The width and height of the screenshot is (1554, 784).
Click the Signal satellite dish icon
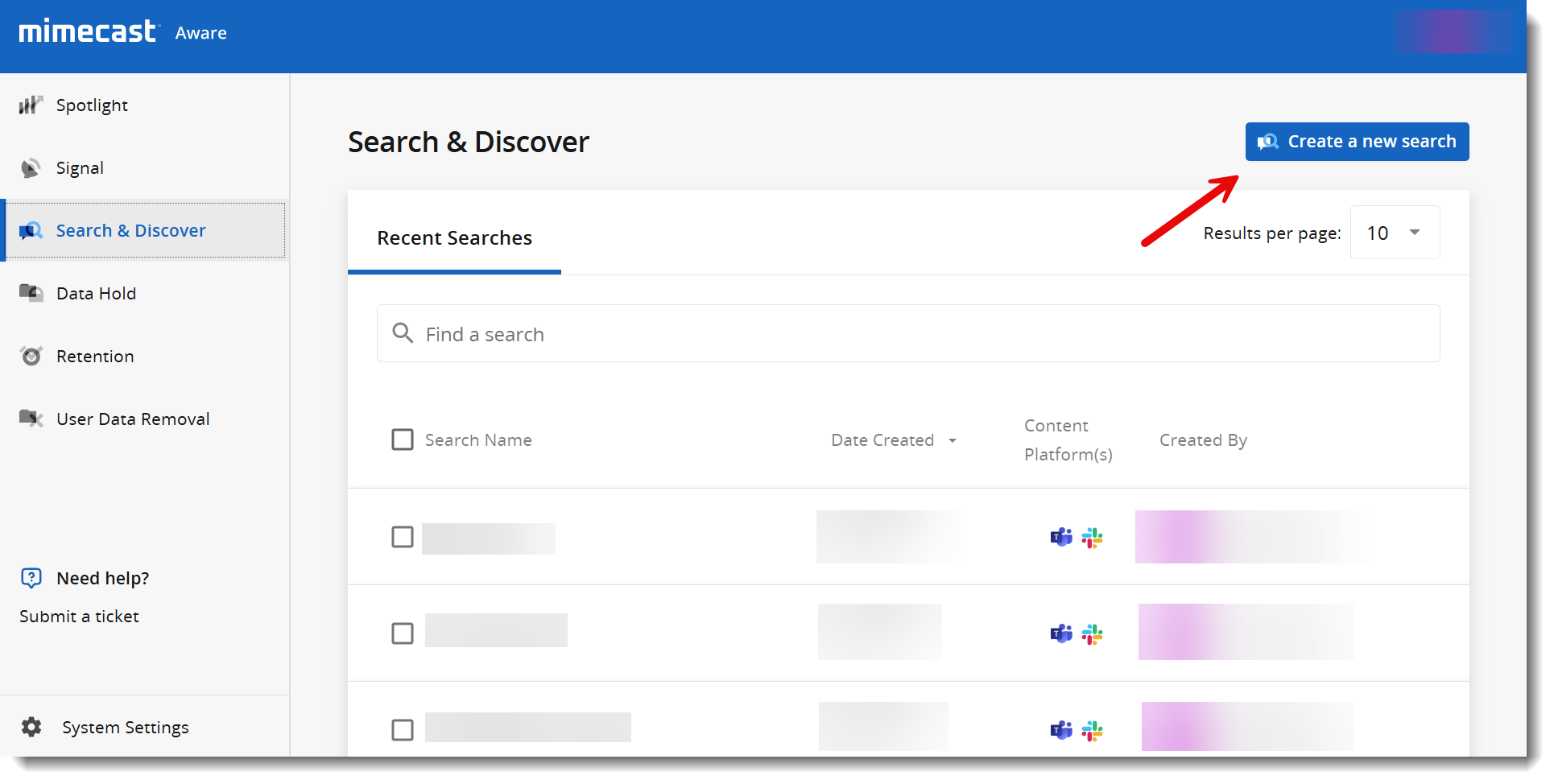click(x=31, y=168)
